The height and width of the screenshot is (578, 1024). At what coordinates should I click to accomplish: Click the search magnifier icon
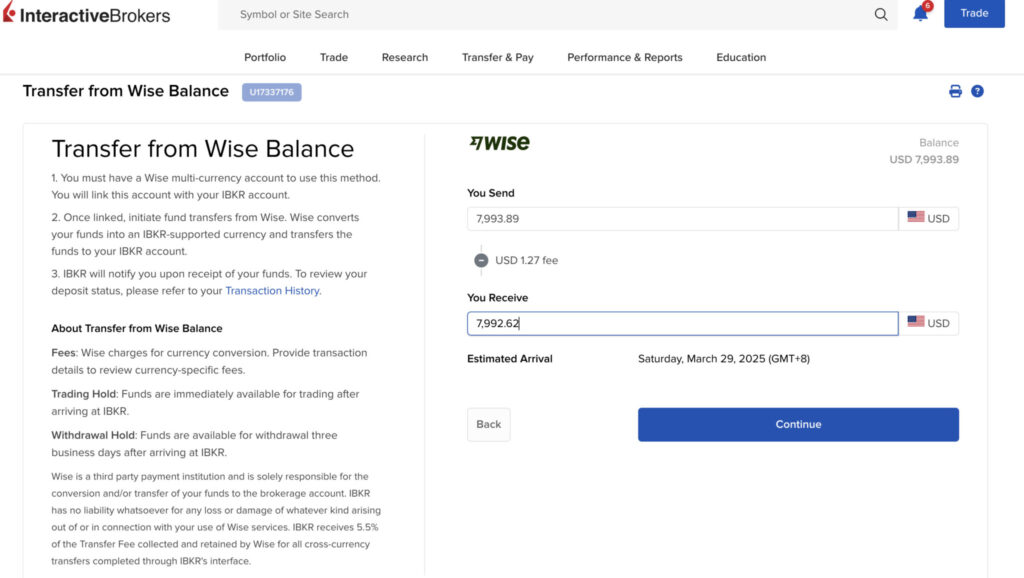881,14
